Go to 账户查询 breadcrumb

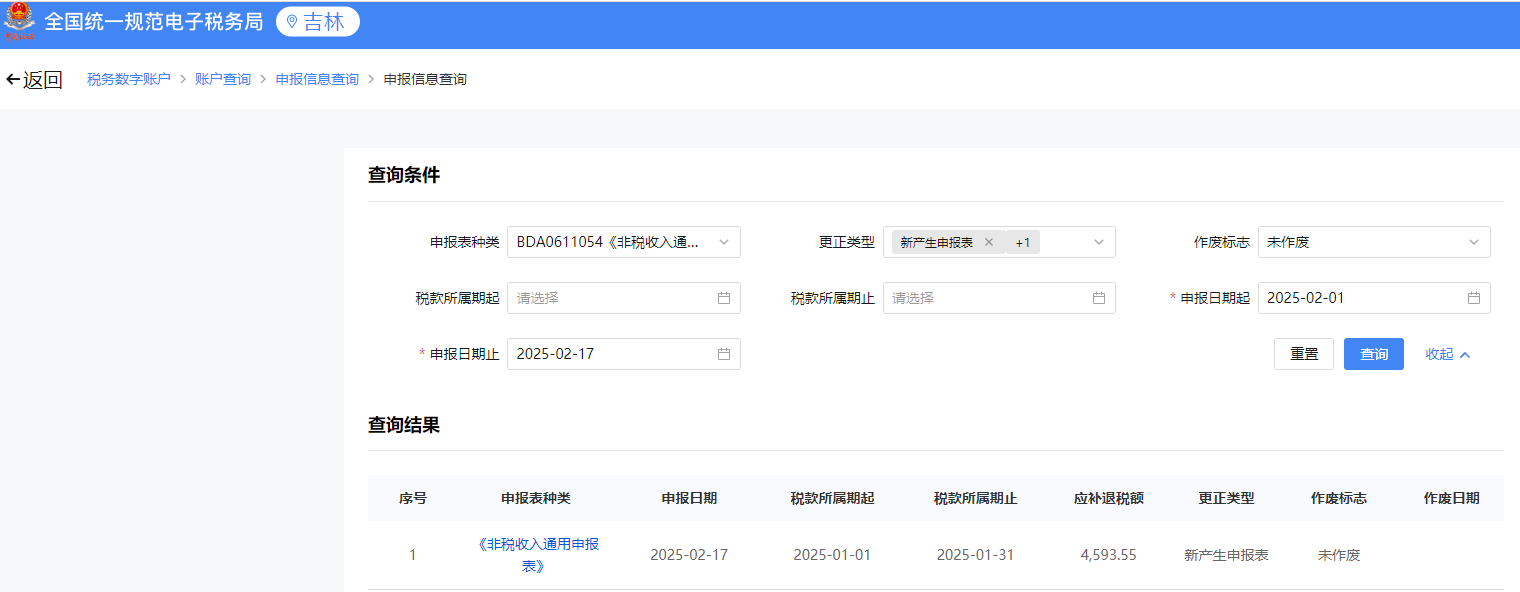tap(223, 79)
